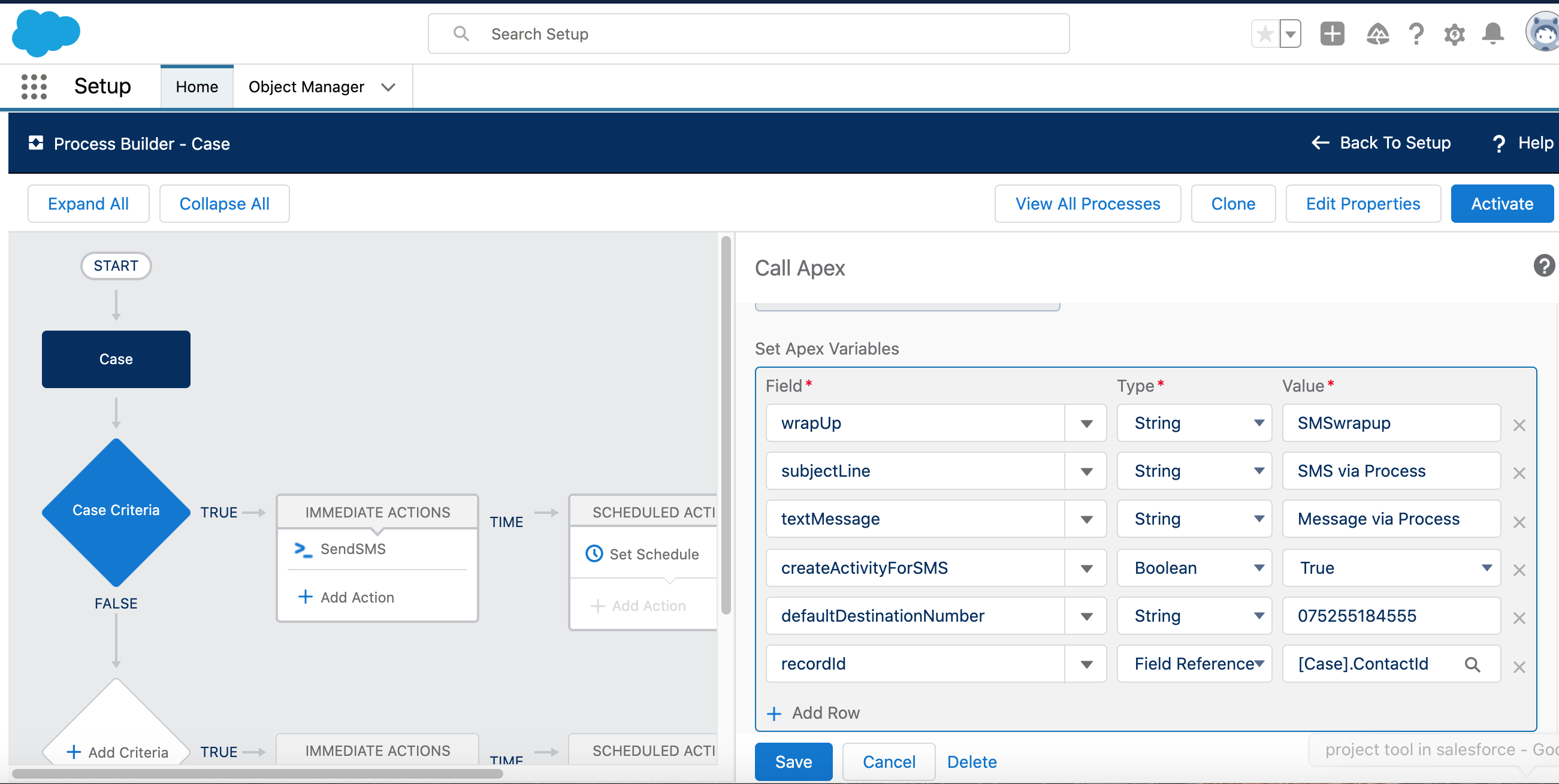The height and width of the screenshot is (784, 1559).
Task: Open the global actions plus icon
Action: point(1332,34)
